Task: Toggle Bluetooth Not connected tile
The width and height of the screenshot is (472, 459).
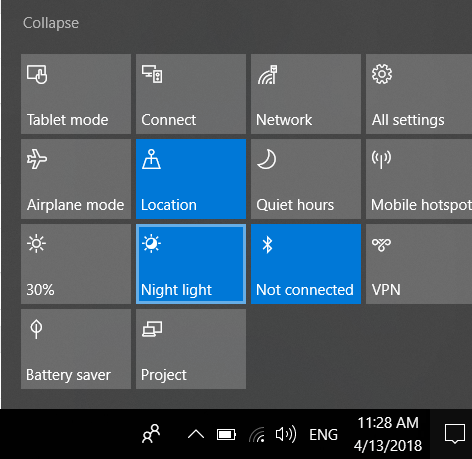Action: 306,264
